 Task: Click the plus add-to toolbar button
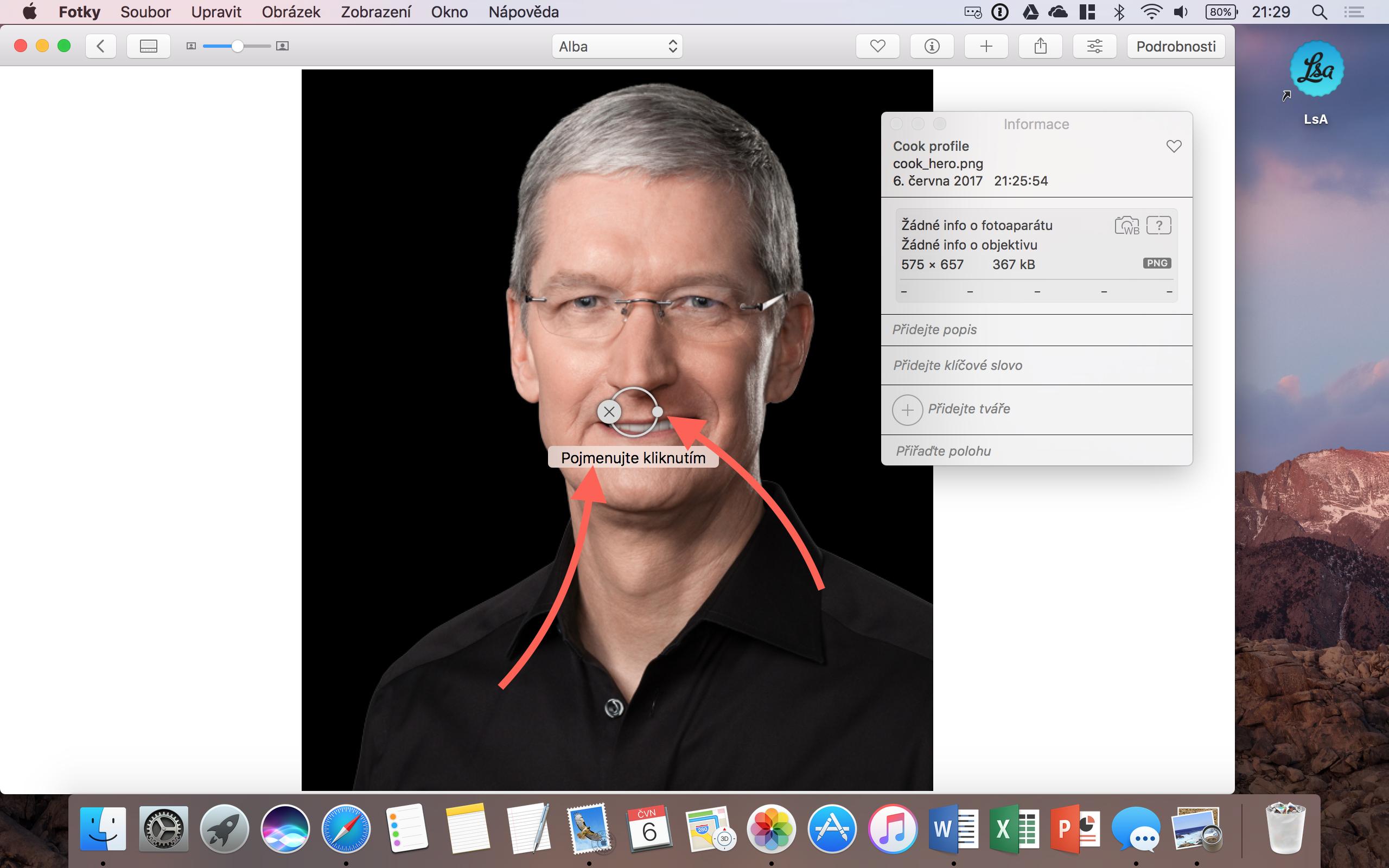(985, 46)
